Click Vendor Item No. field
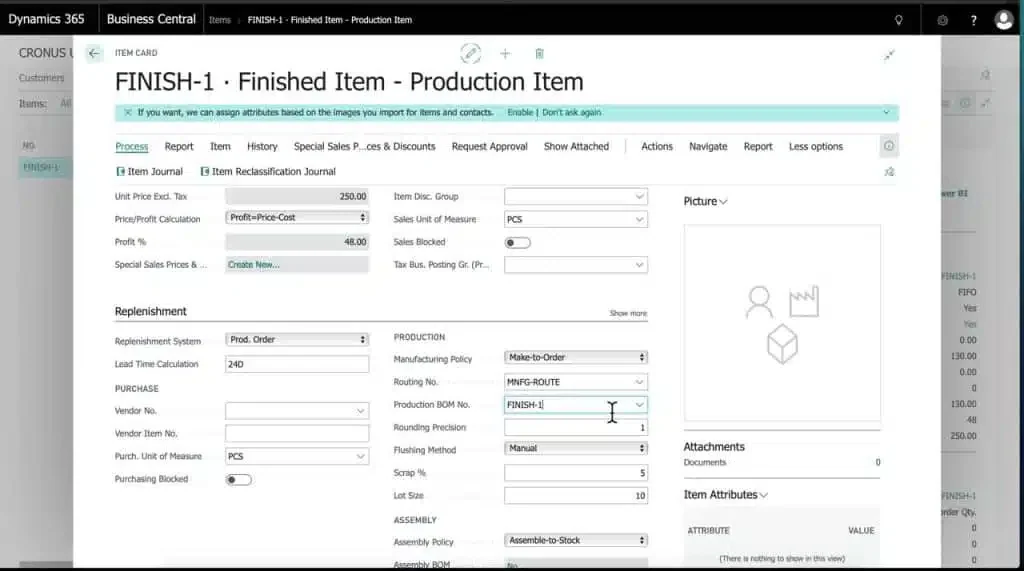 point(297,433)
